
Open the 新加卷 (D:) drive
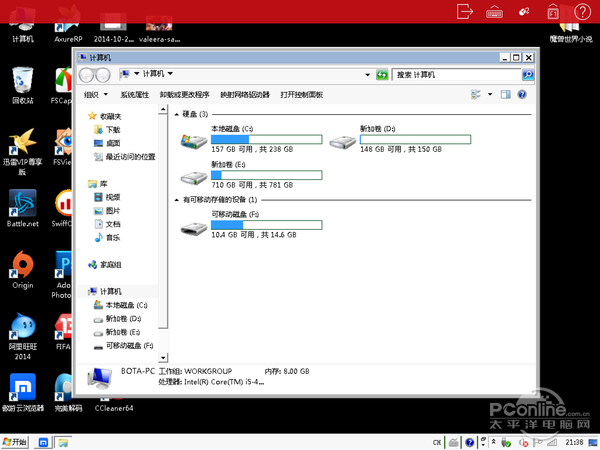coord(342,141)
